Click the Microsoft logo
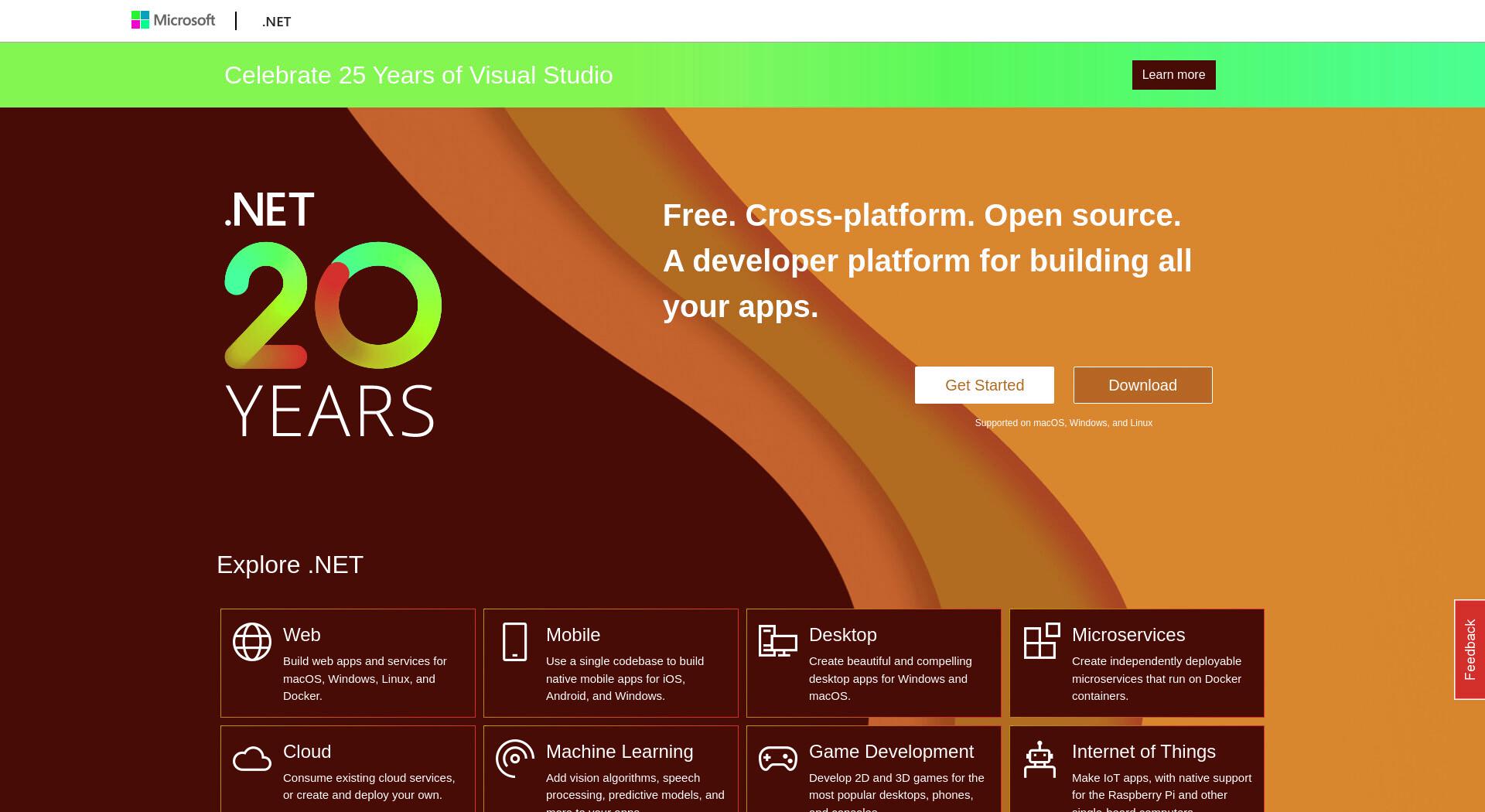The width and height of the screenshot is (1485, 812). point(173,20)
